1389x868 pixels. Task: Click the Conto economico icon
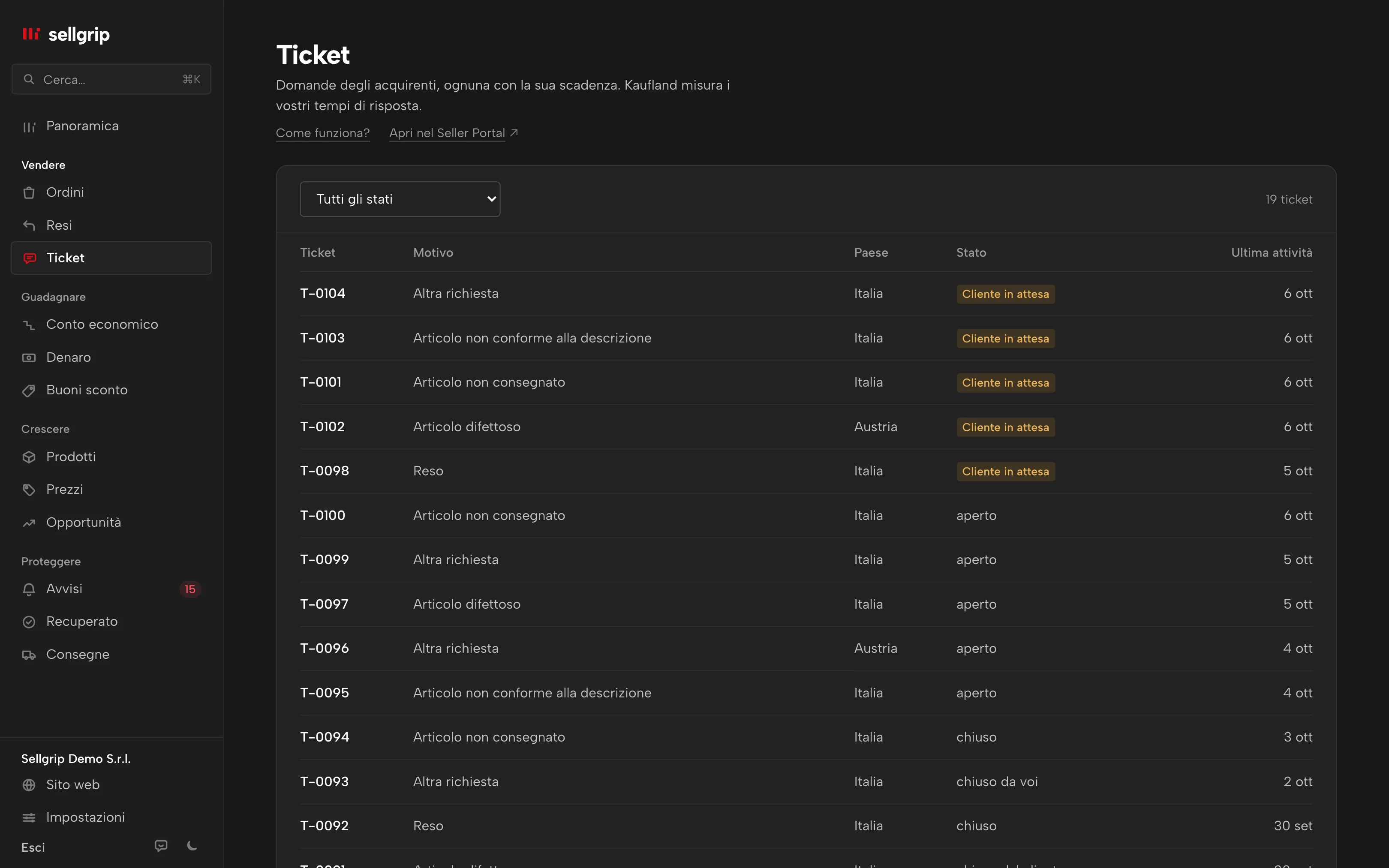coord(29,325)
